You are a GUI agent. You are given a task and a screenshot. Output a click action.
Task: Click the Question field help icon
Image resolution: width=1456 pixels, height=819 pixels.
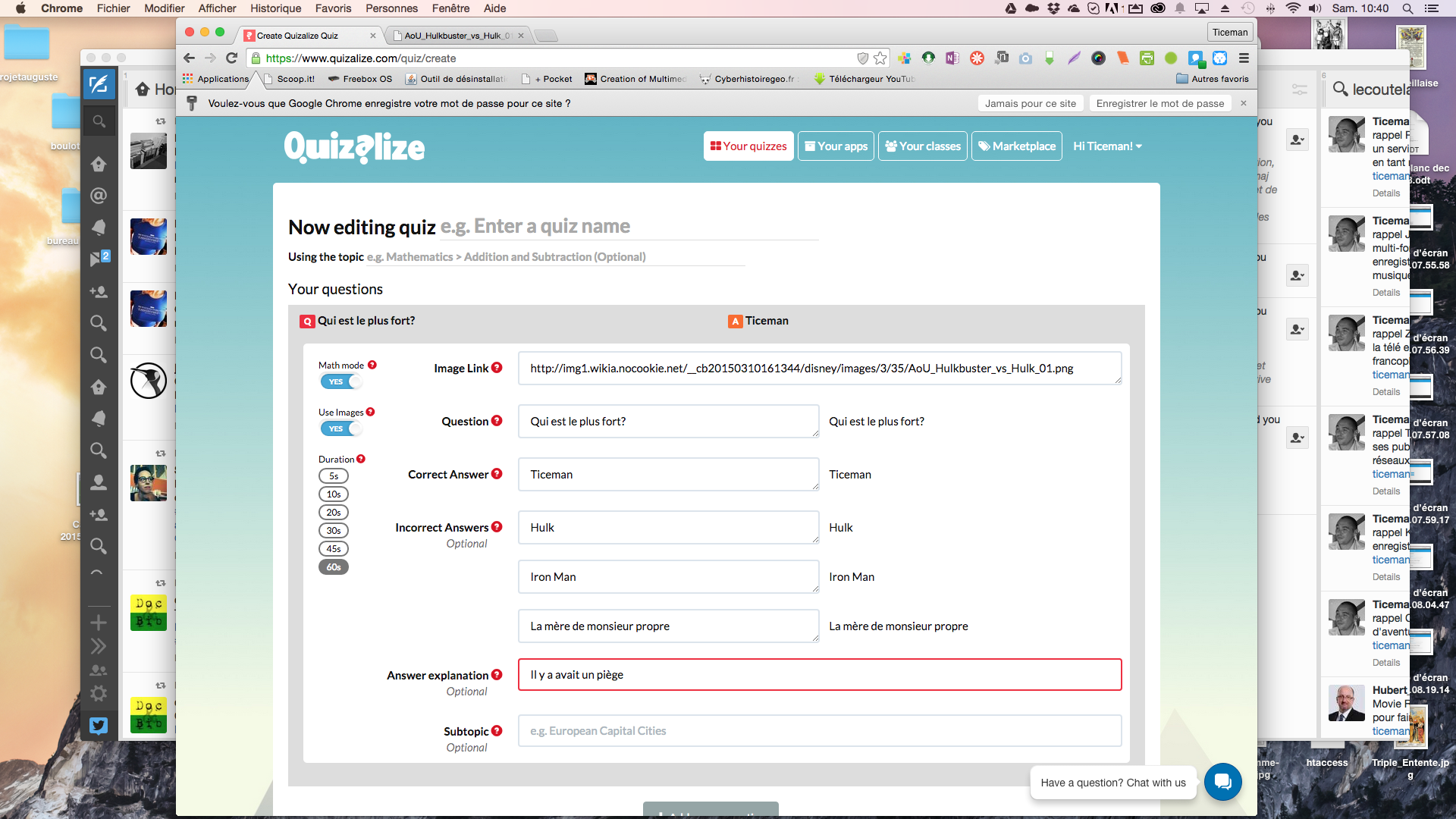coord(497,421)
